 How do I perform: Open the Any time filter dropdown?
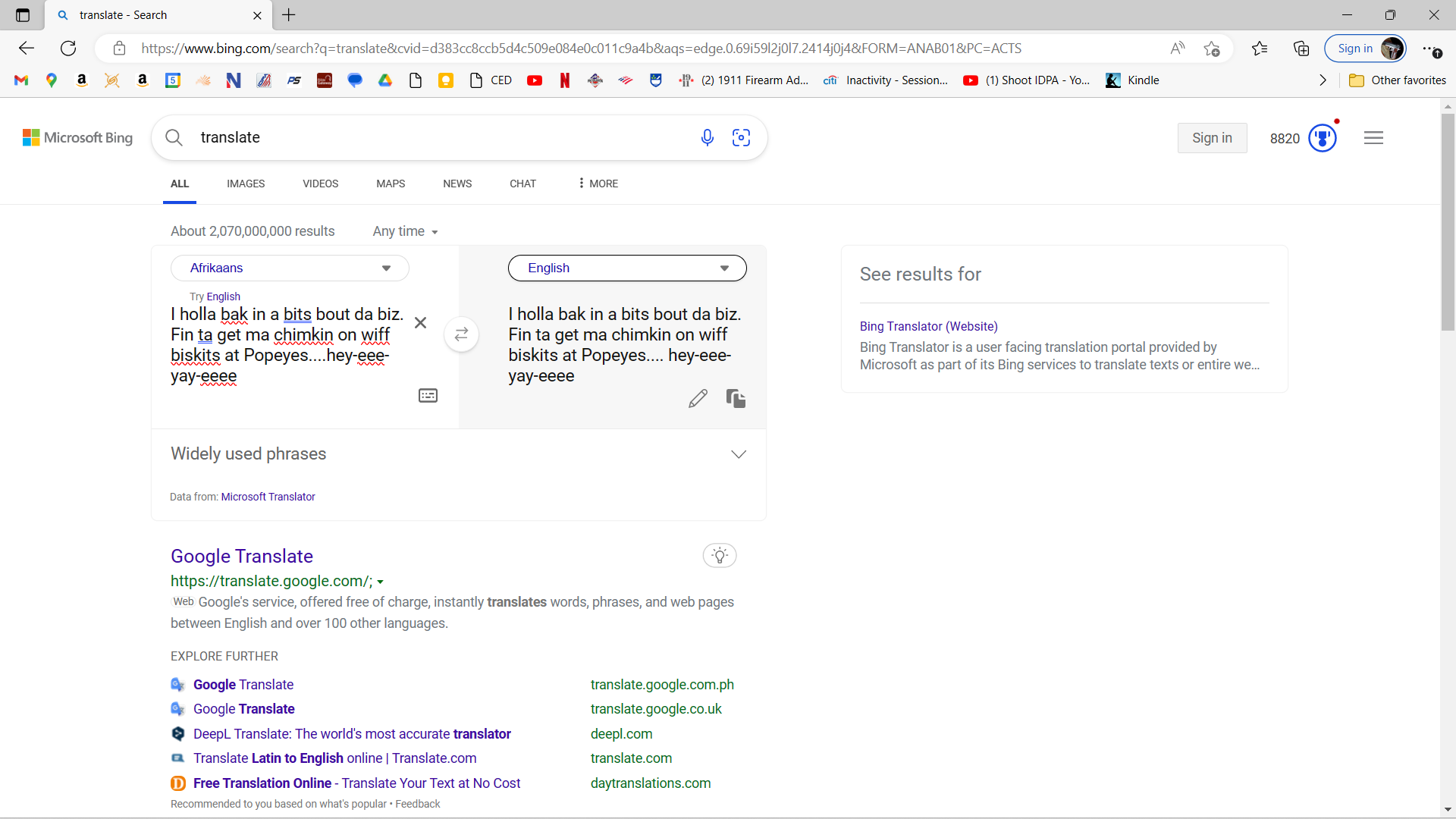coord(405,231)
